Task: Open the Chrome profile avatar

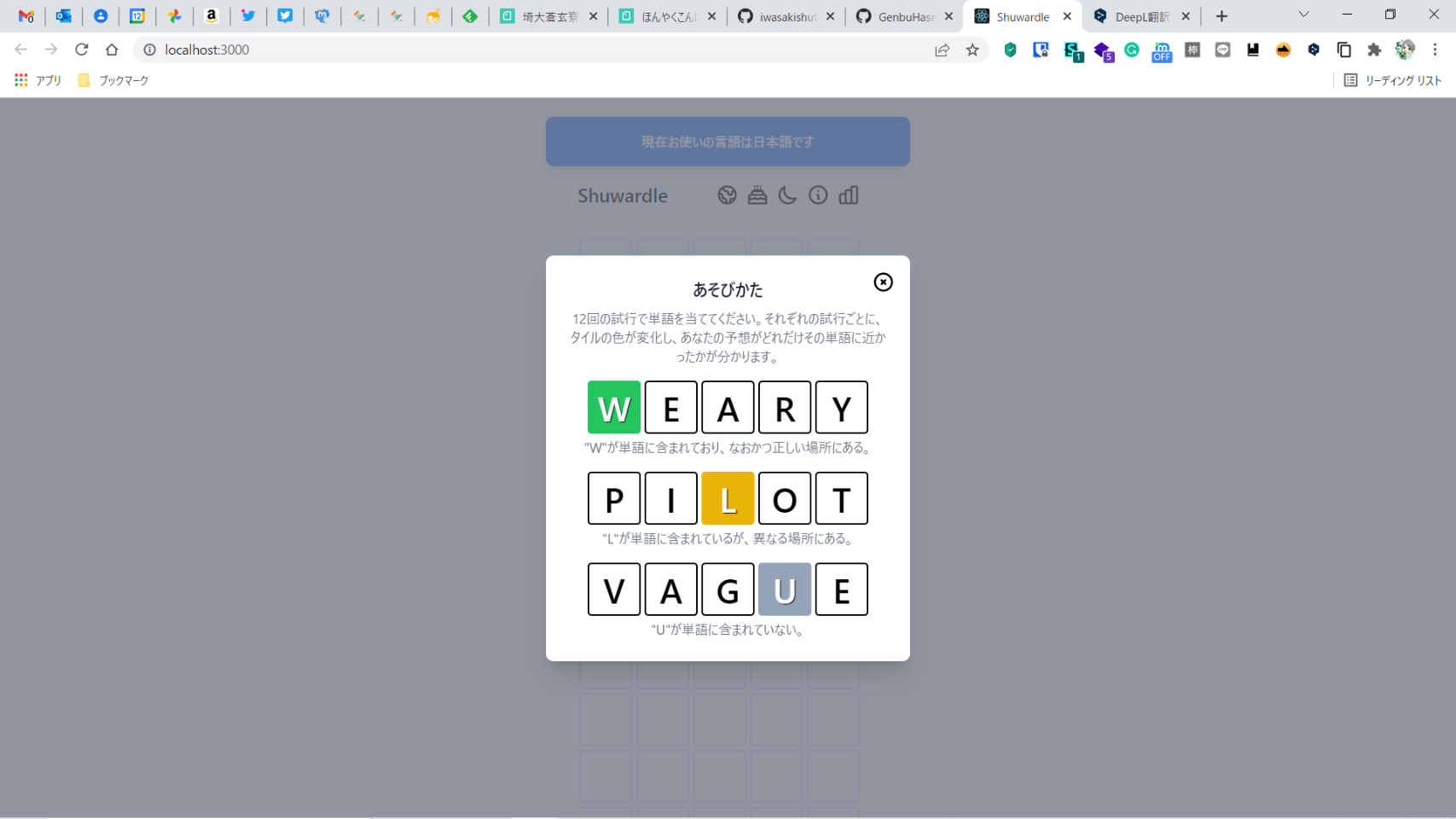Action: tap(1405, 50)
